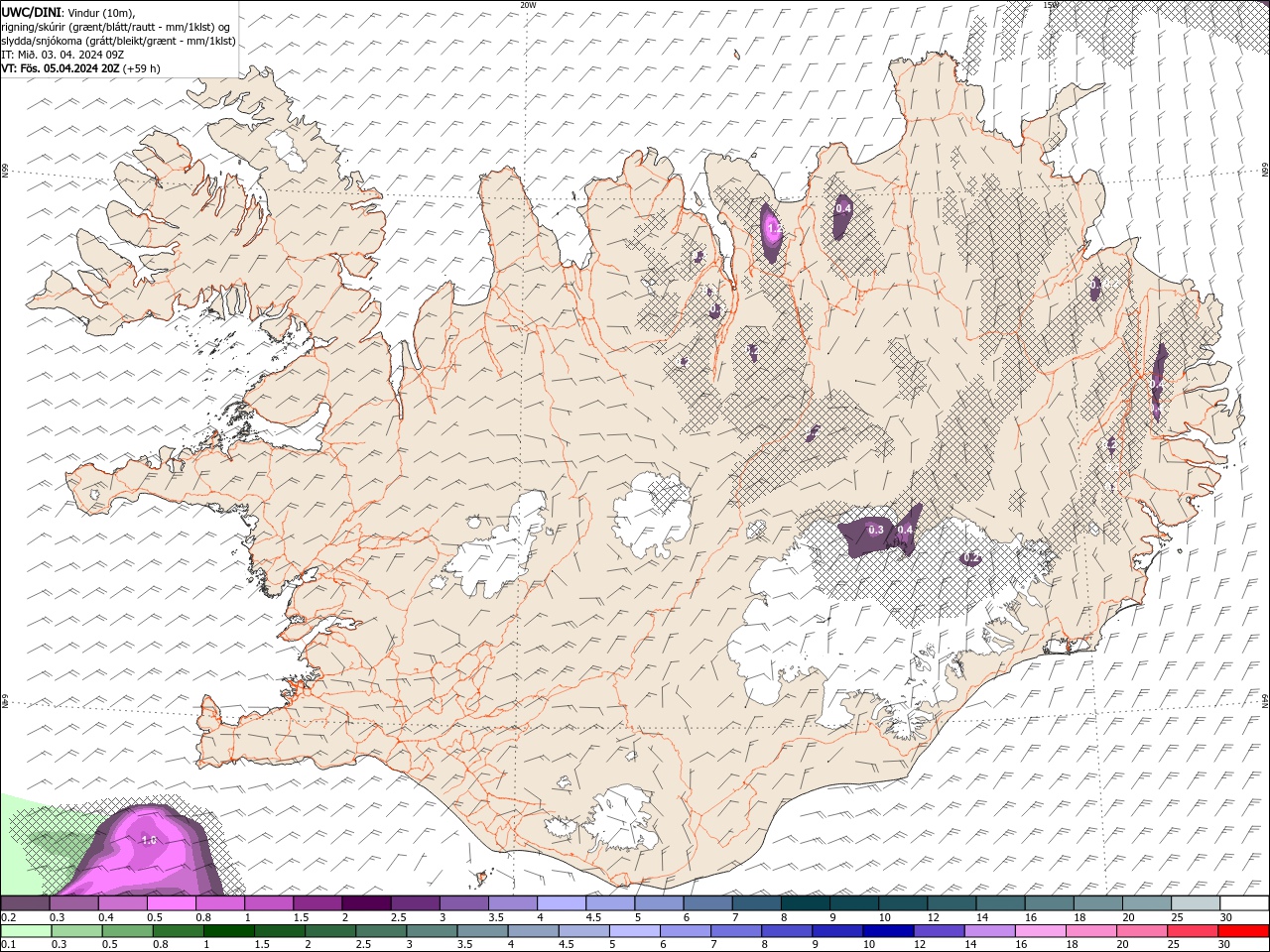
Task: Click the bottom-row swatch labeled 25
Action: point(1194,931)
